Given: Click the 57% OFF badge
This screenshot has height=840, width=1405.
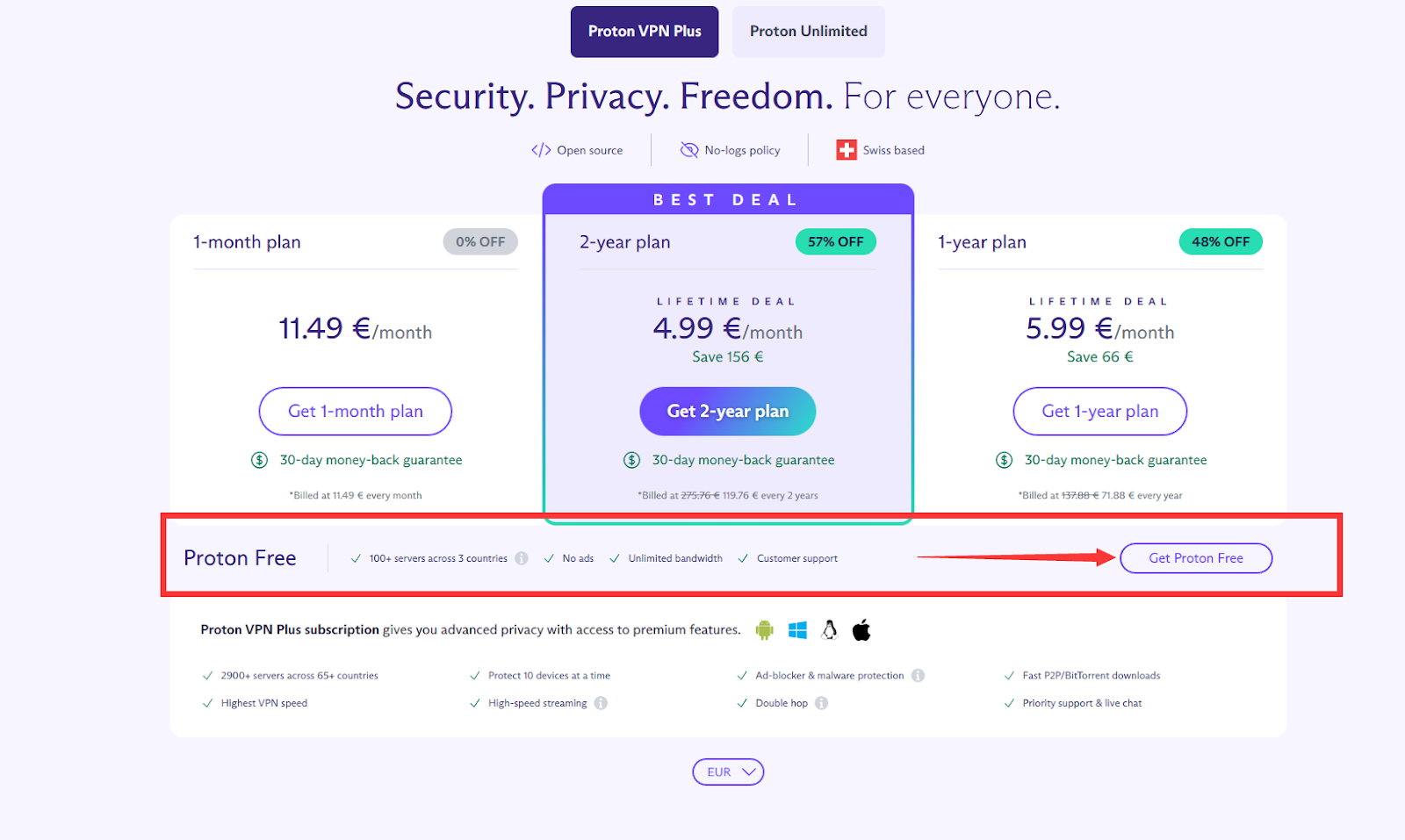Looking at the screenshot, I should (835, 242).
